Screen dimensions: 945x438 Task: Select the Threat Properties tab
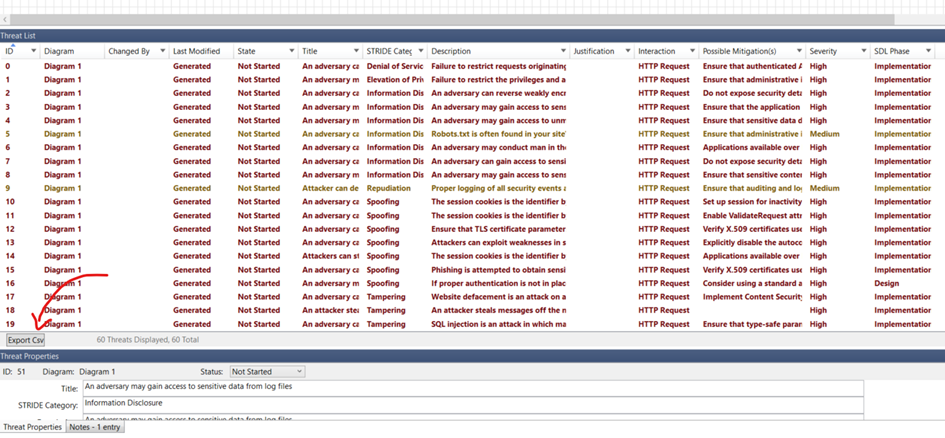tap(32, 428)
